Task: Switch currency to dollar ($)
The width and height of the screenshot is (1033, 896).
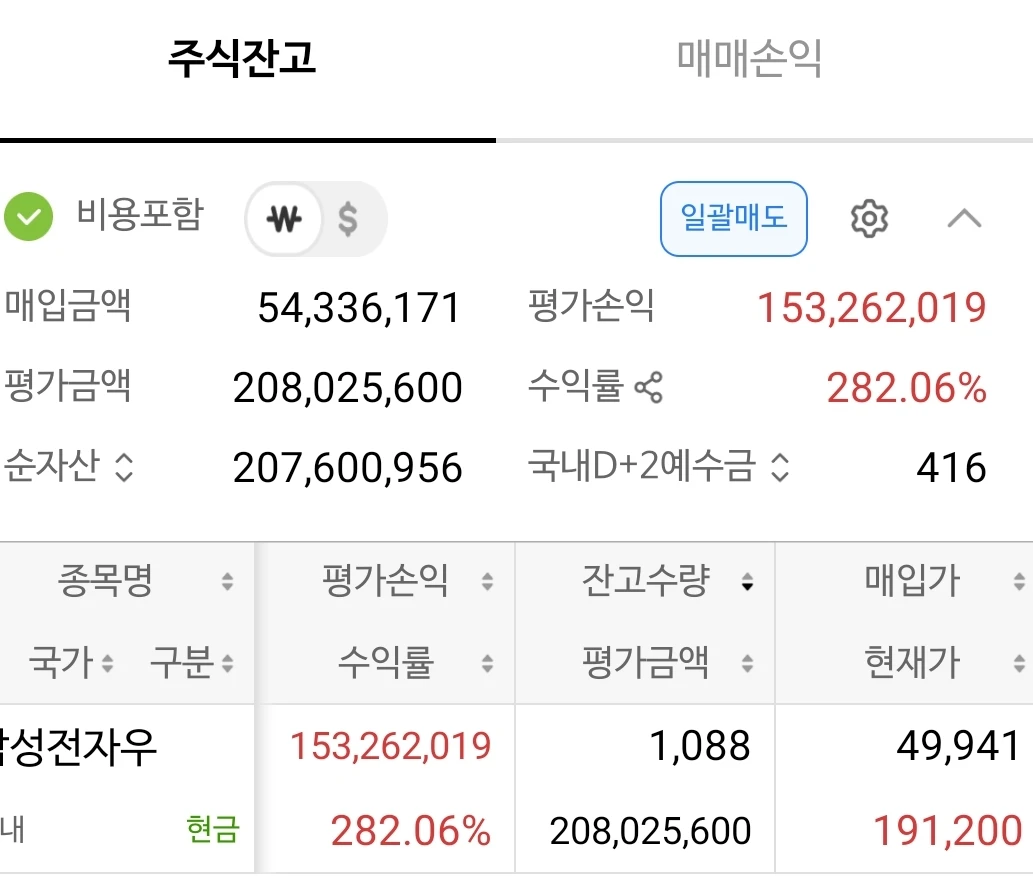Action: [x=348, y=219]
